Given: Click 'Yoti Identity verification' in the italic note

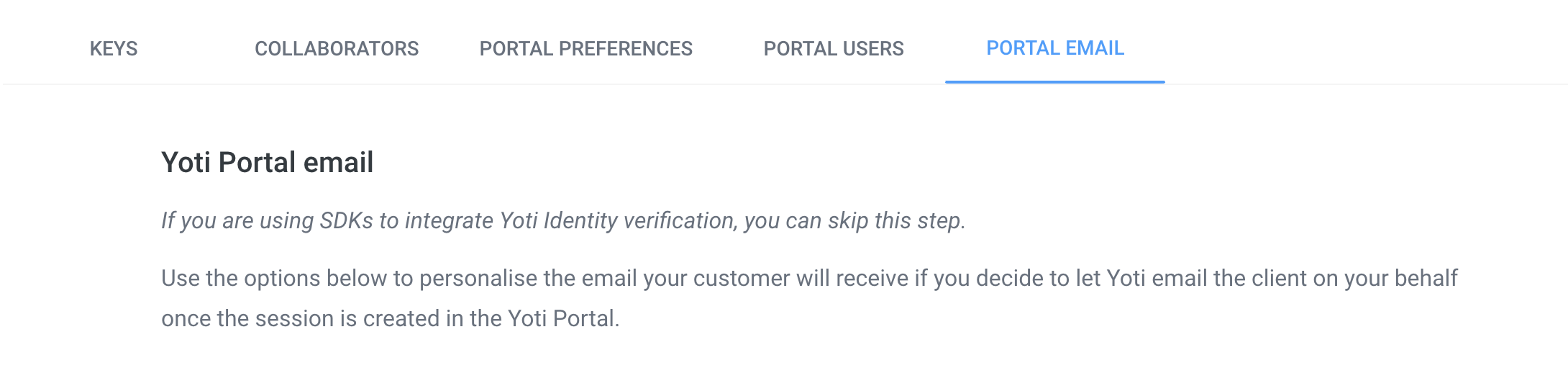Looking at the screenshot, I should 619,220.
